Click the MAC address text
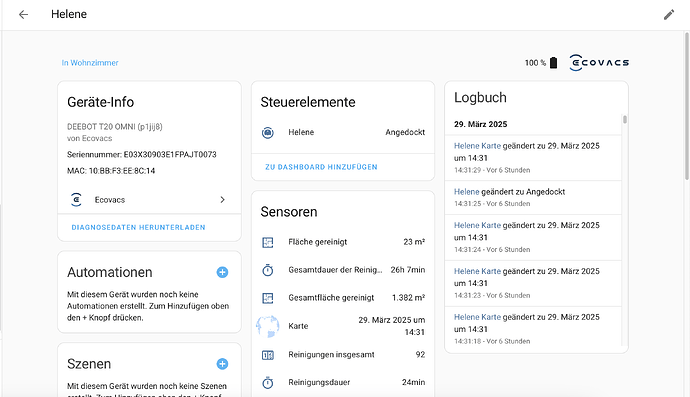The image size is (690, 397). [111, 171]
